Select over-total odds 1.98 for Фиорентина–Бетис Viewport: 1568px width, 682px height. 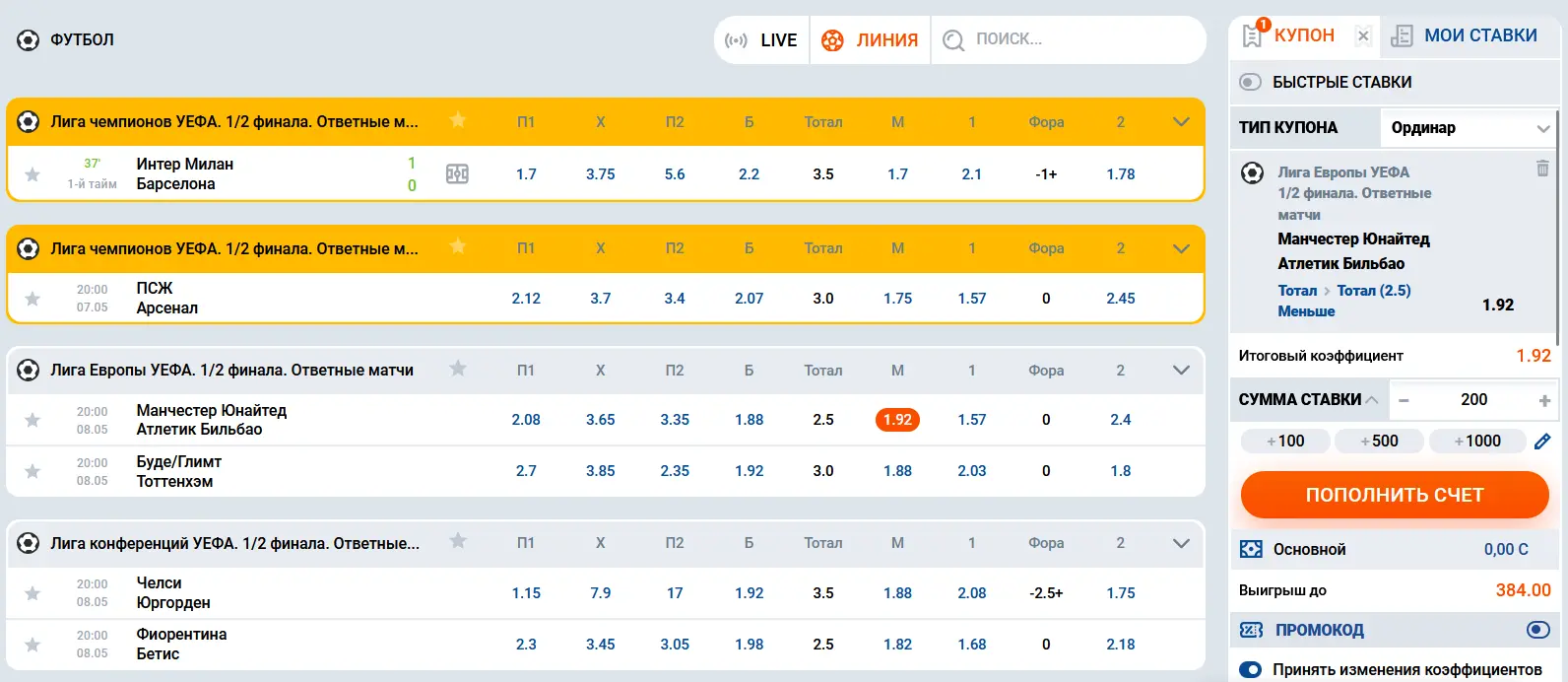click(749, 645)
